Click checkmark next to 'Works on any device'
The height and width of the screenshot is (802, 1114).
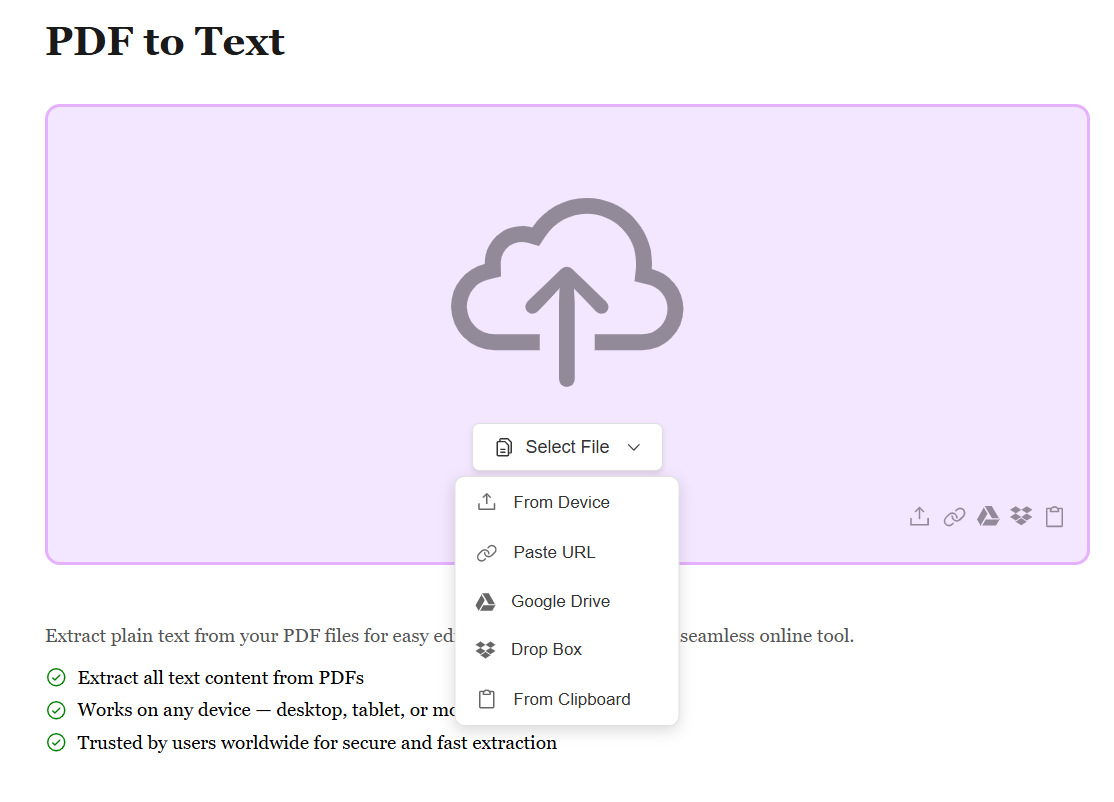pyautogui.click(x=56, y=710)
